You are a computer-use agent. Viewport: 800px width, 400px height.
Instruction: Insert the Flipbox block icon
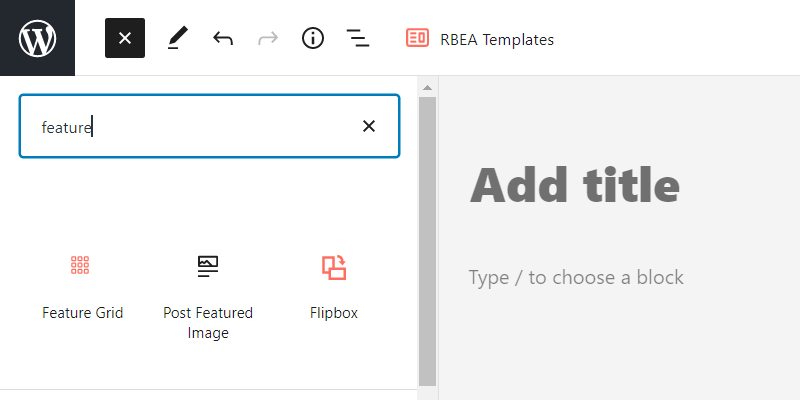tap(334, 266)
